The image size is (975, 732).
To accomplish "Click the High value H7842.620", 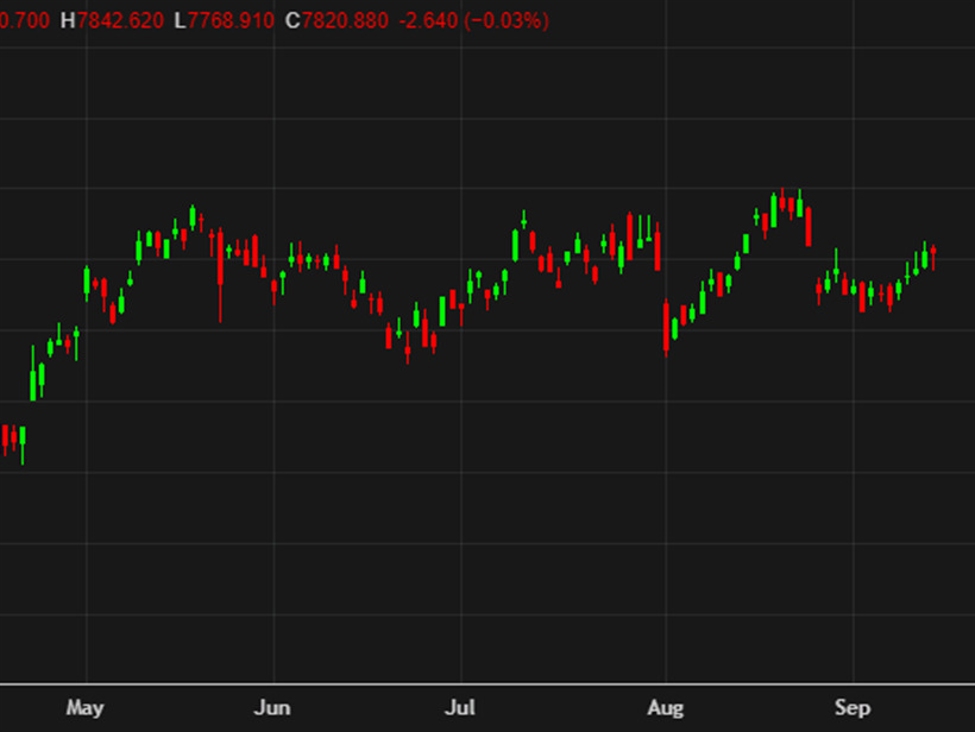I will pyautogui.click(x=112, y=20).
